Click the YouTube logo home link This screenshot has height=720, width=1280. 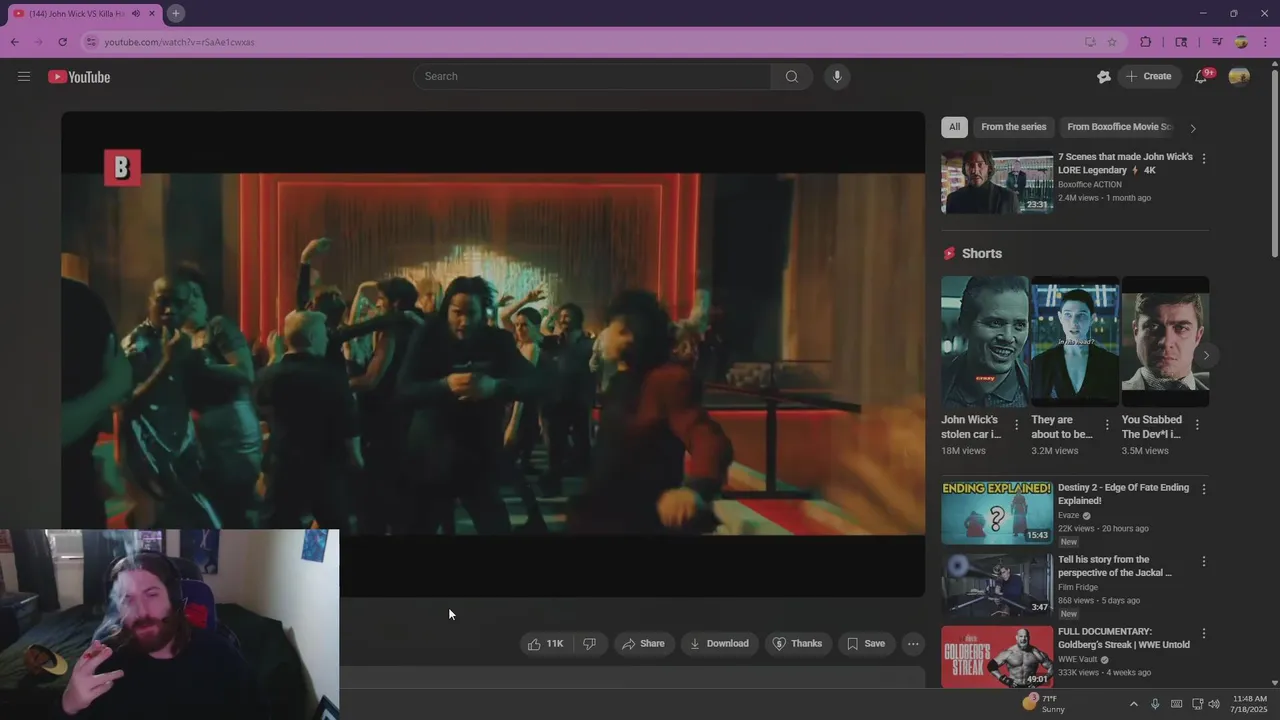79,77
